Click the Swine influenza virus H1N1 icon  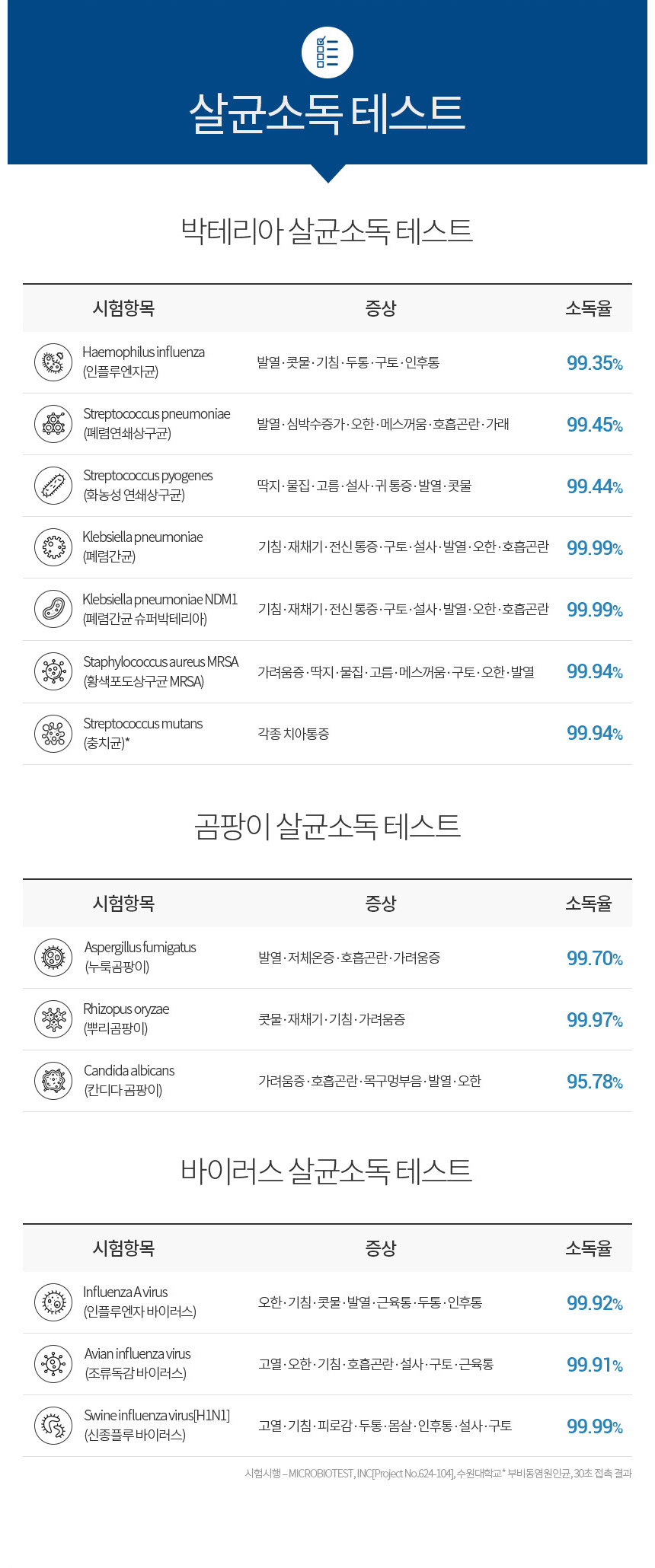tap(53, 1426)
